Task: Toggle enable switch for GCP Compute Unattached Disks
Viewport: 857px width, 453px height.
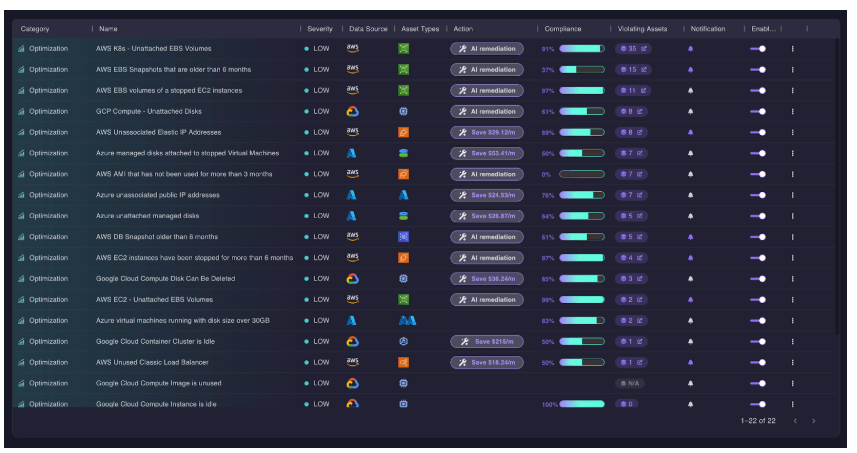Action: pyautogui.click(x=758, y=111)
